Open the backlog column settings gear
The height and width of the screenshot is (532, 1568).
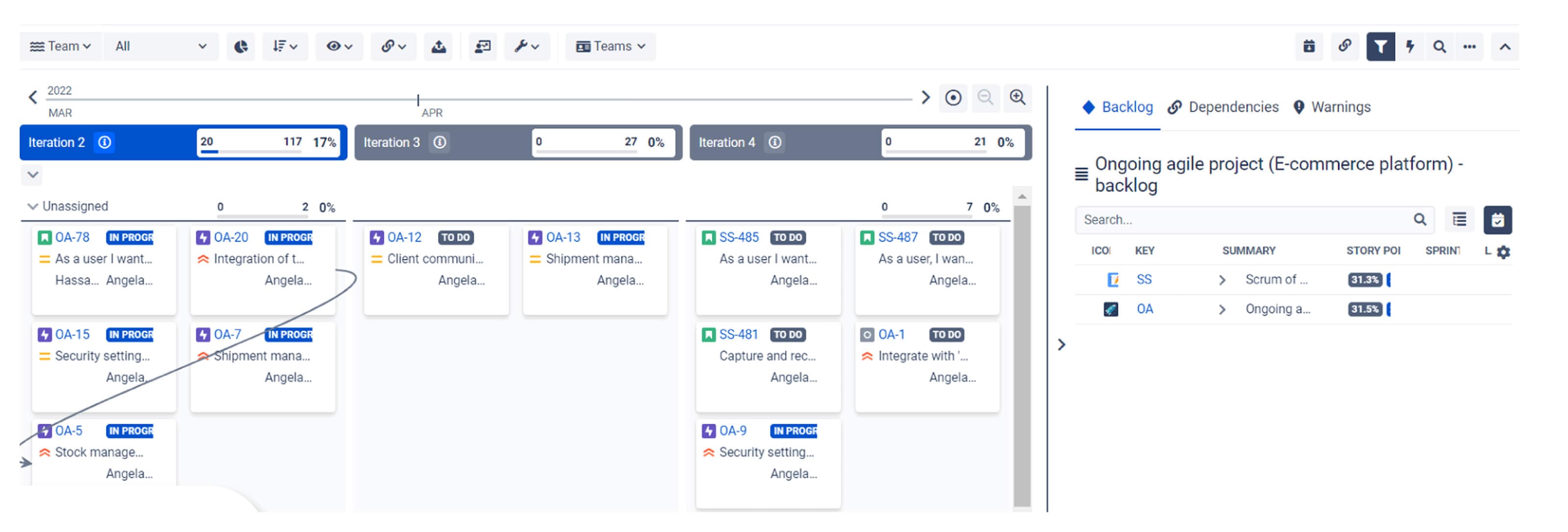1503,252
